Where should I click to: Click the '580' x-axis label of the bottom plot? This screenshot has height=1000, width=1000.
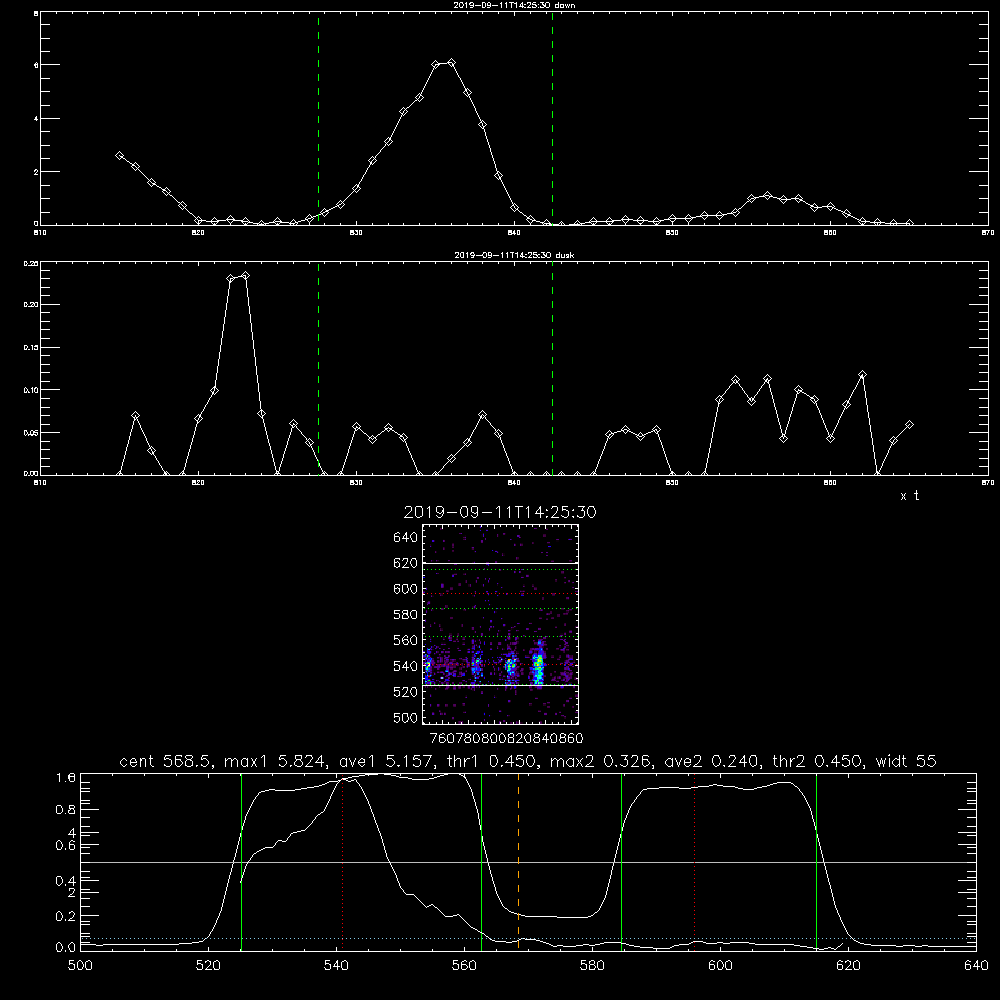tap(592, 966)
